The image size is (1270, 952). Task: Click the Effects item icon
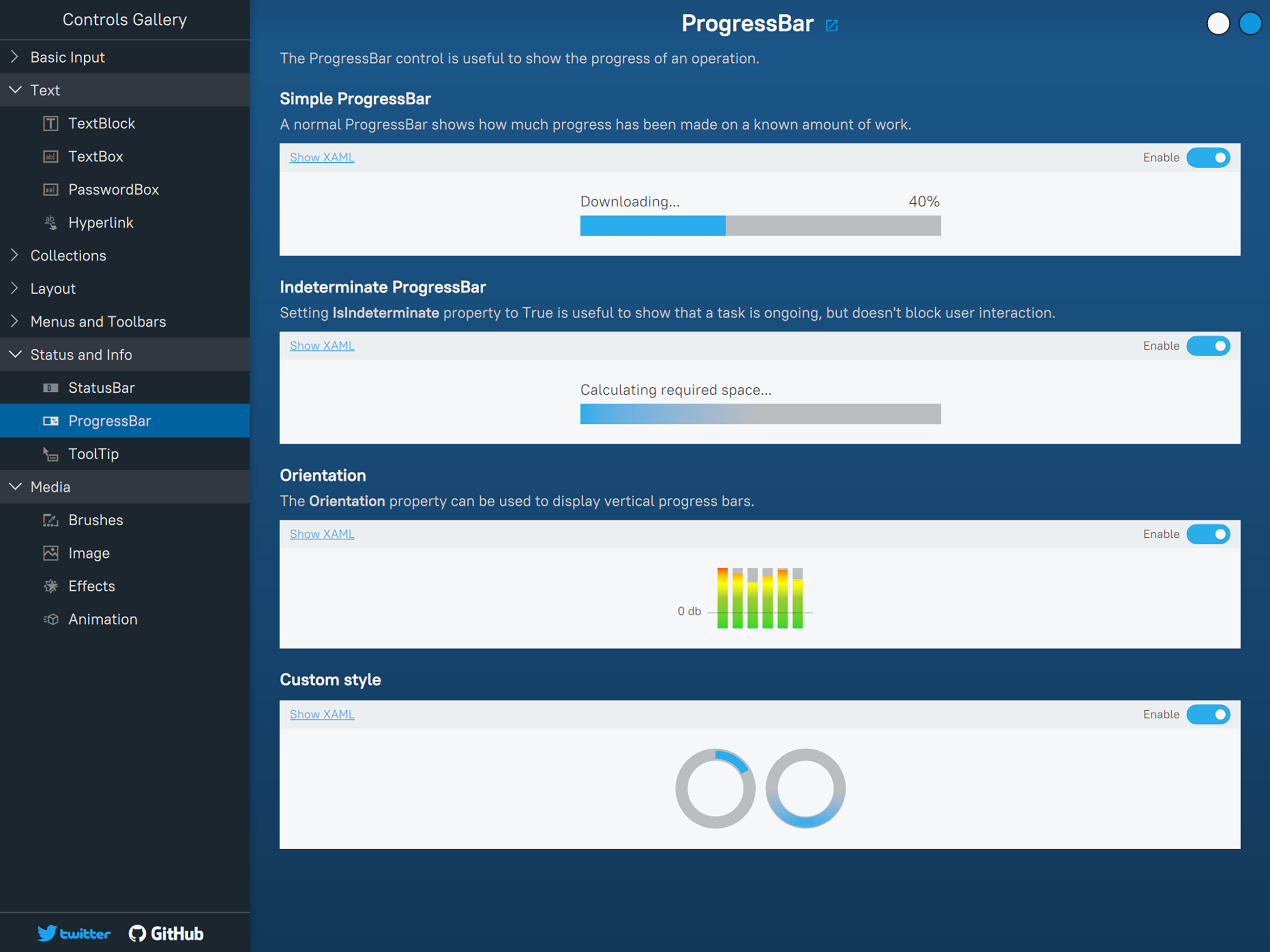click(51, 586)
